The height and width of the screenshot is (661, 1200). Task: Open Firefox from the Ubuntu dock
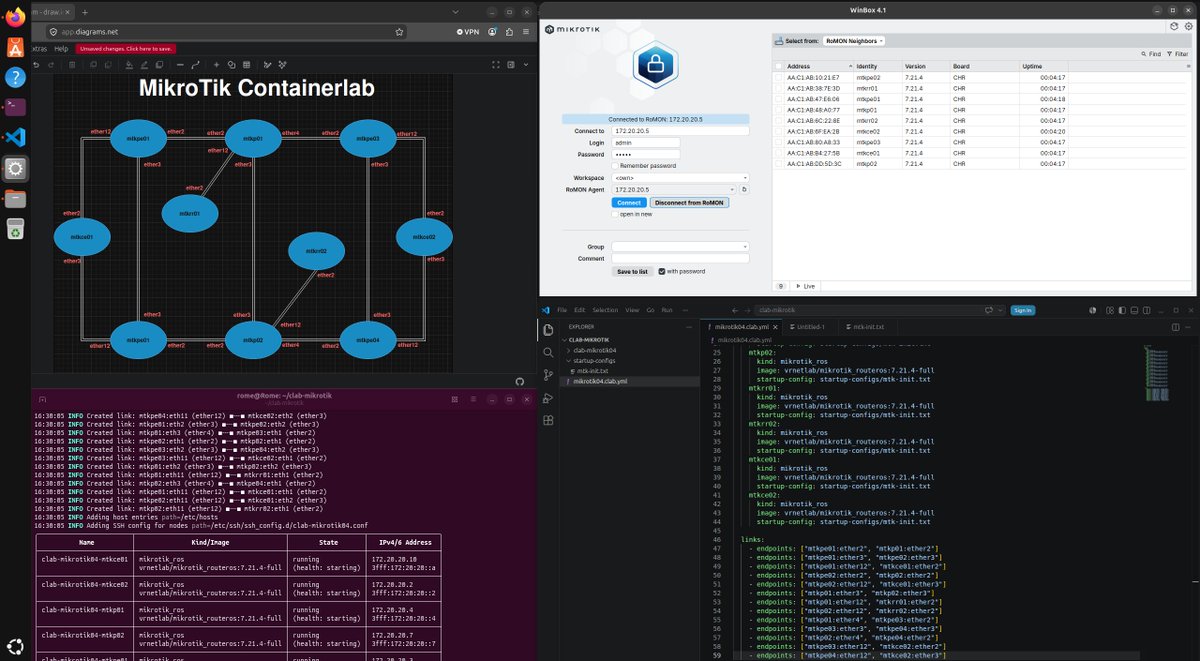pos(15,17)
